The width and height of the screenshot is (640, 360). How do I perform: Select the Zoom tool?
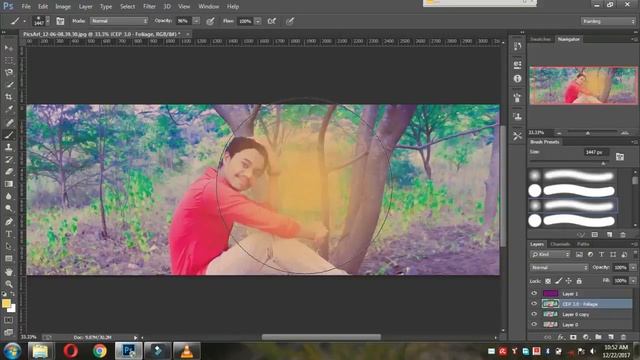pyautogui.click(x=9, y=284)
